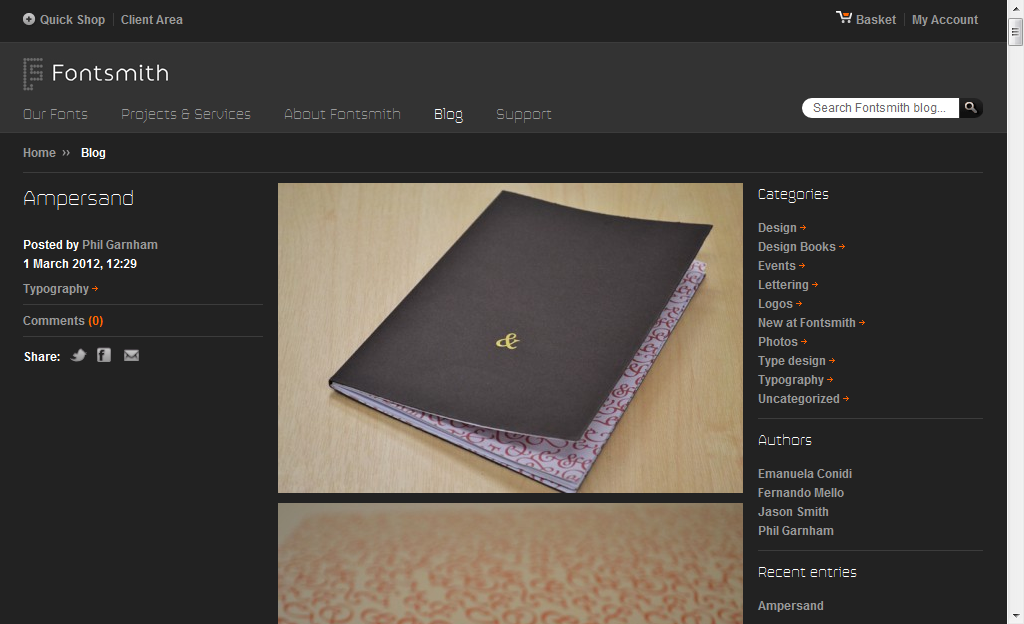Open Ampersand in Recent entries
The width and height of the screenshot is (1024, 624).
(790, 606)
